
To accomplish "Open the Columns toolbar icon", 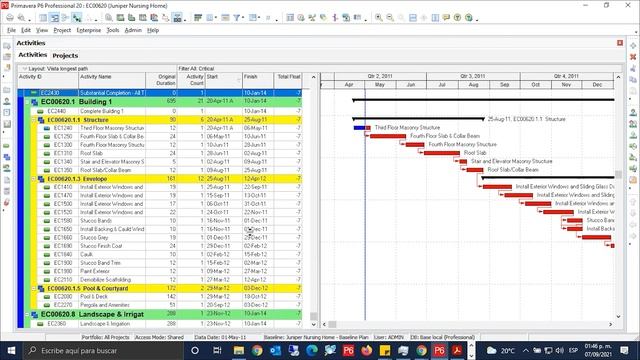I will pos(210,18).
